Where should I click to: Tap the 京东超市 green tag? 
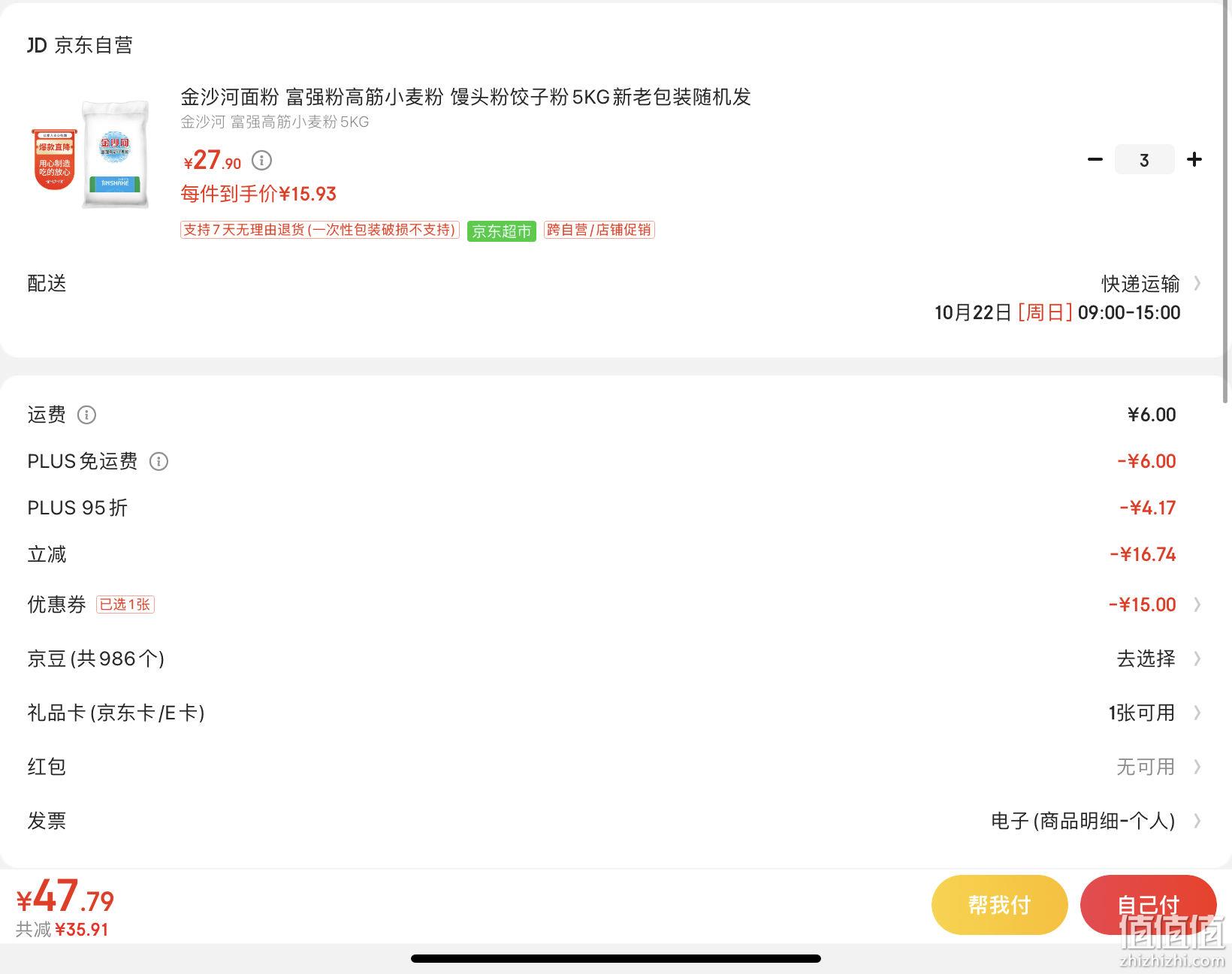[502, 231]
